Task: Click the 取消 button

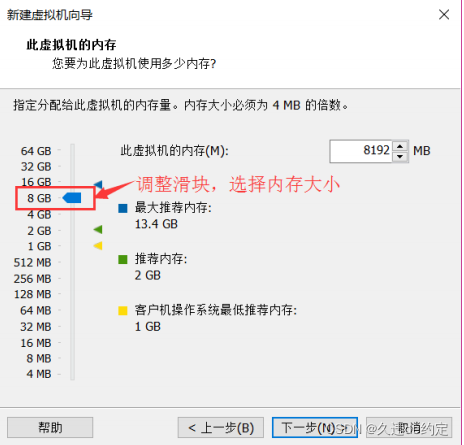Action: [x=409, y=427]
